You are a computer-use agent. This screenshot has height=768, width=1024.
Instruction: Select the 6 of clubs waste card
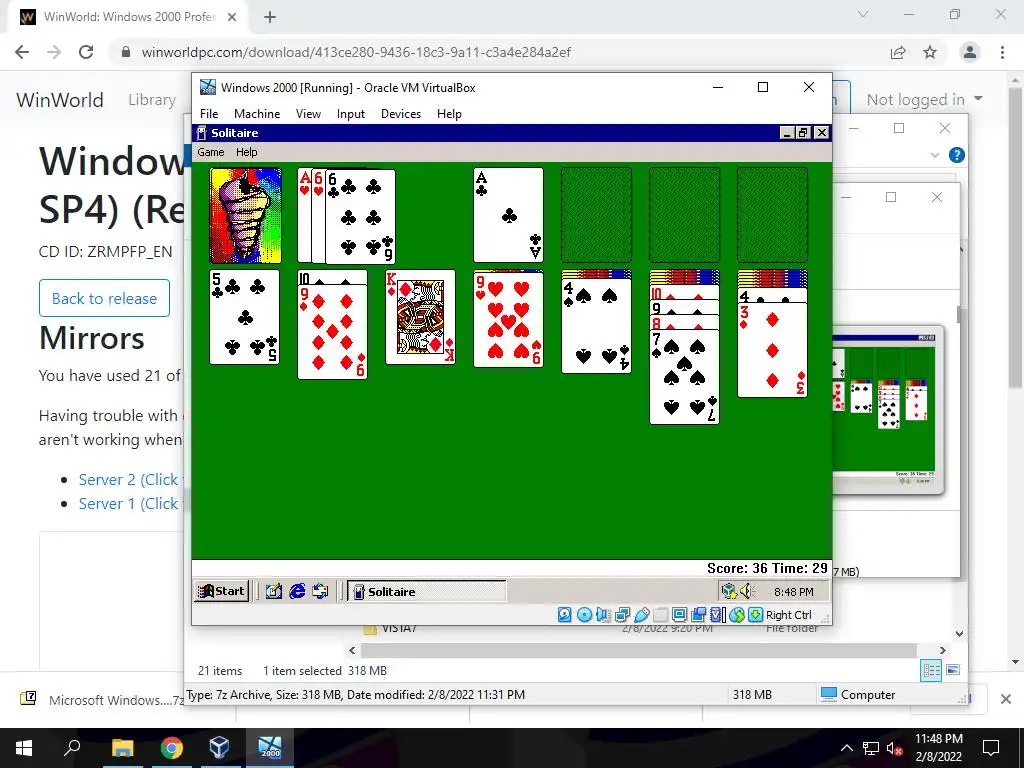pyautogui.click(x=360, y=217)
